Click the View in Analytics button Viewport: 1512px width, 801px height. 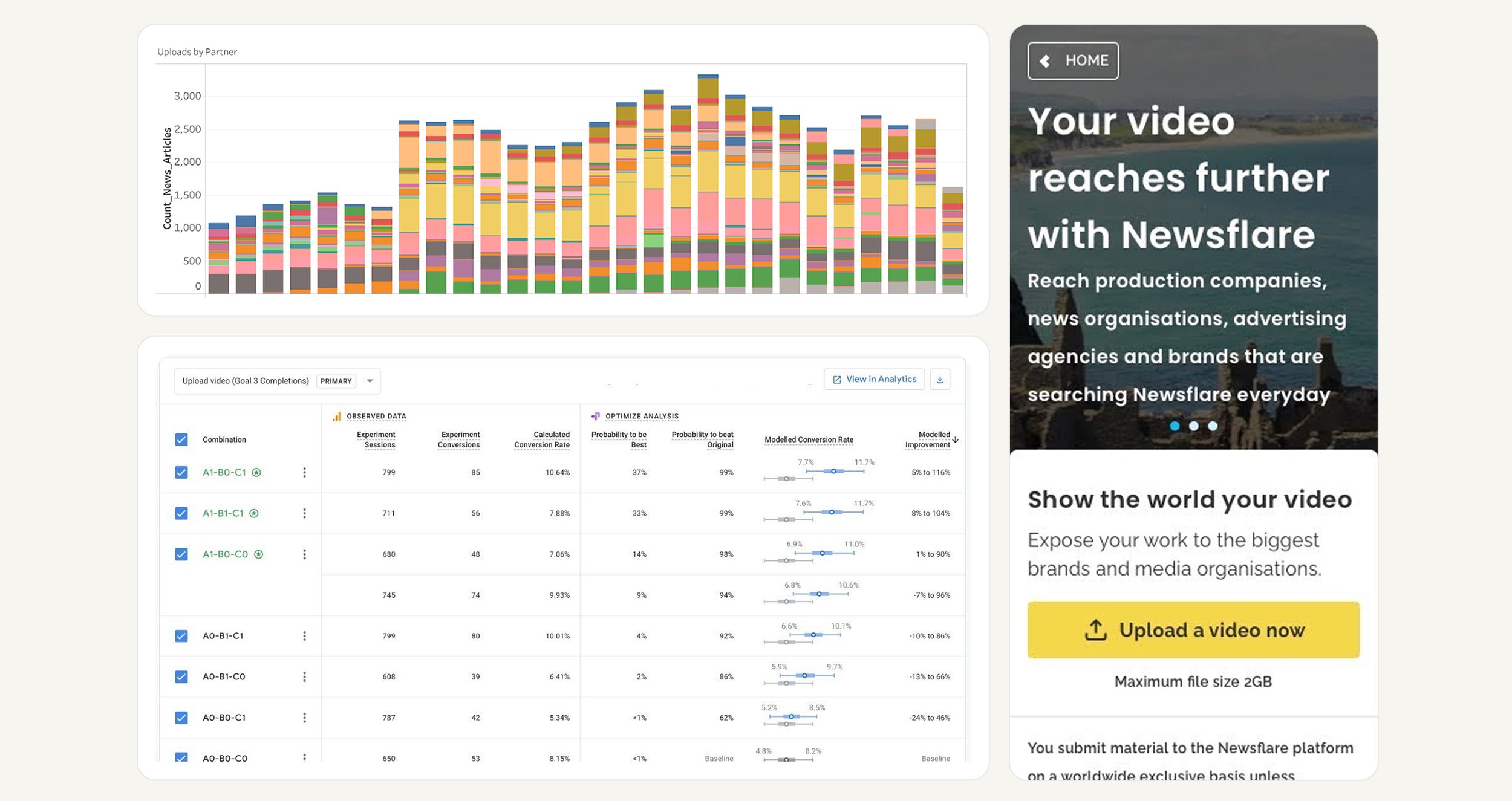(x=875, y=379)
